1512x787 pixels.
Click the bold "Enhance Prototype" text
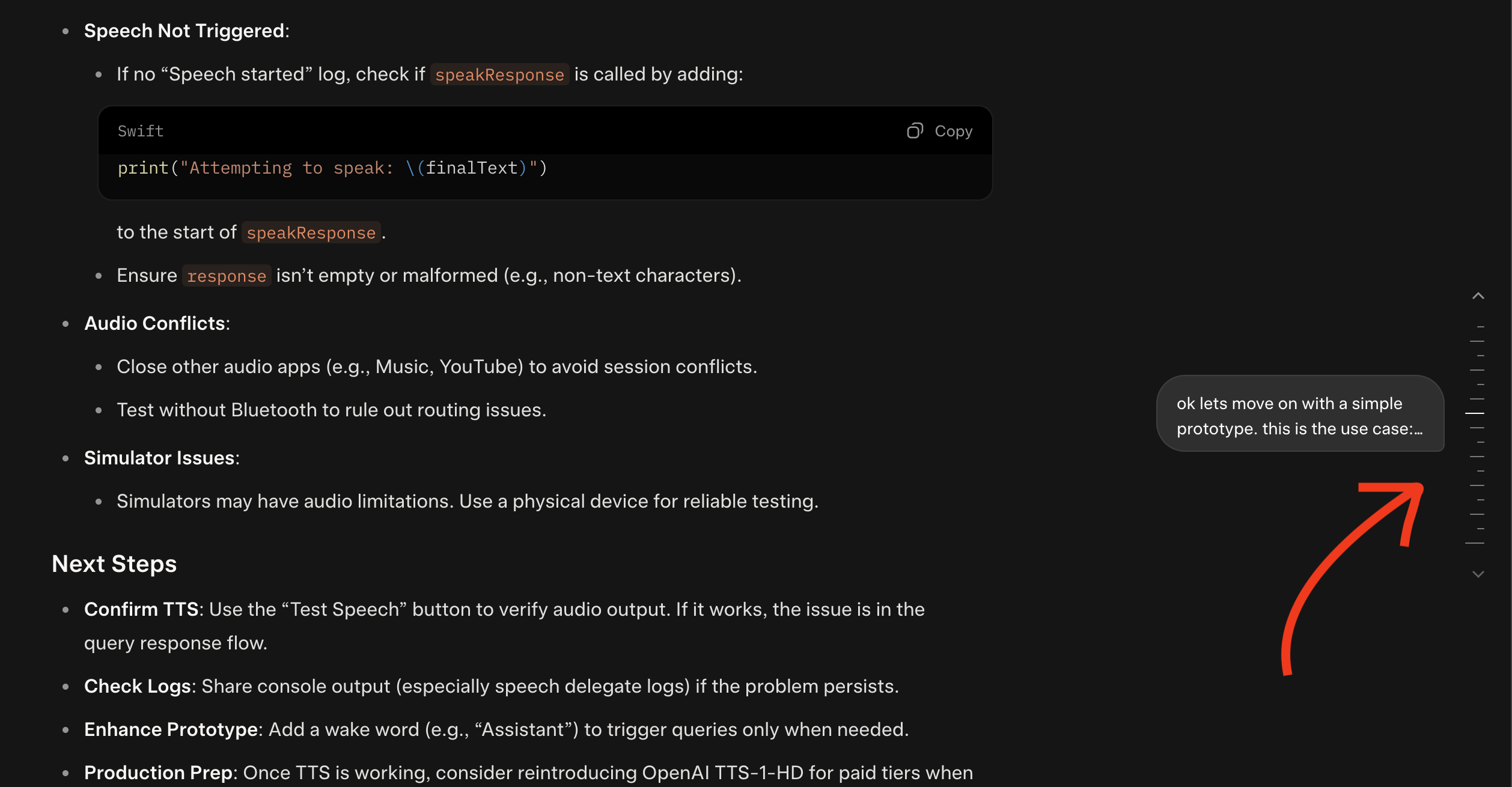click(171, 729)
